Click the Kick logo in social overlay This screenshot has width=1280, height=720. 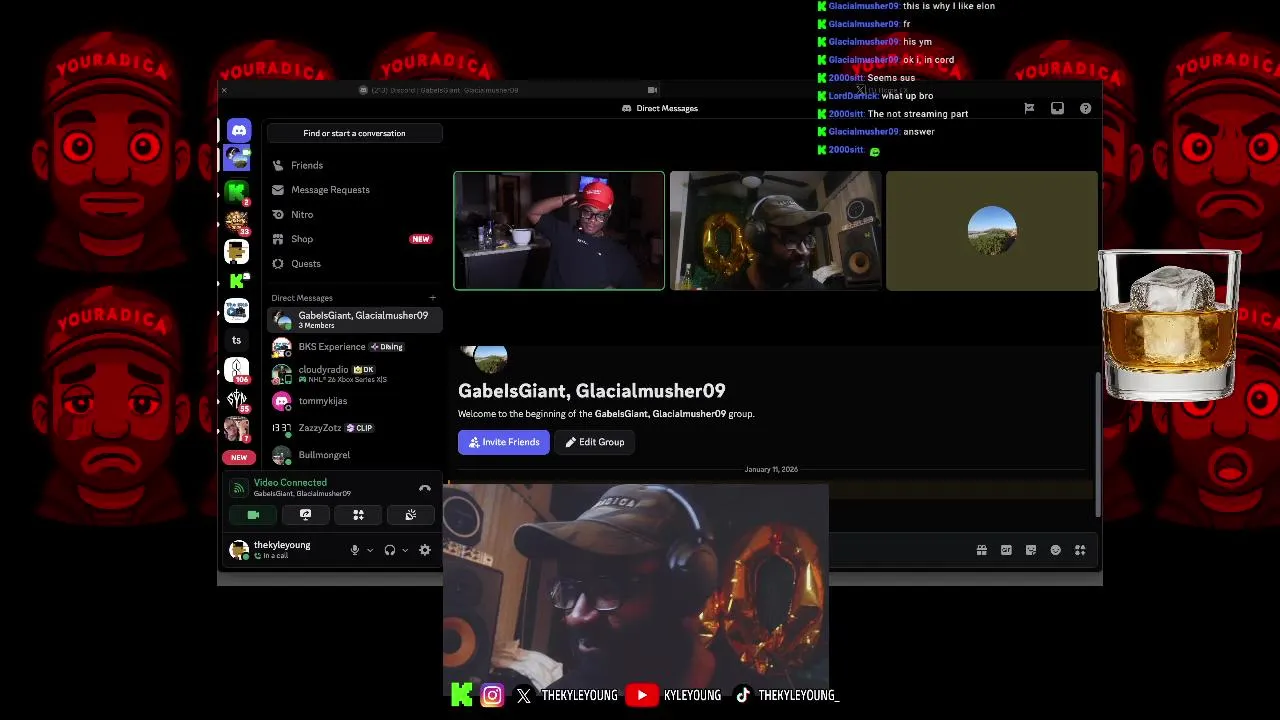point(461,695)
